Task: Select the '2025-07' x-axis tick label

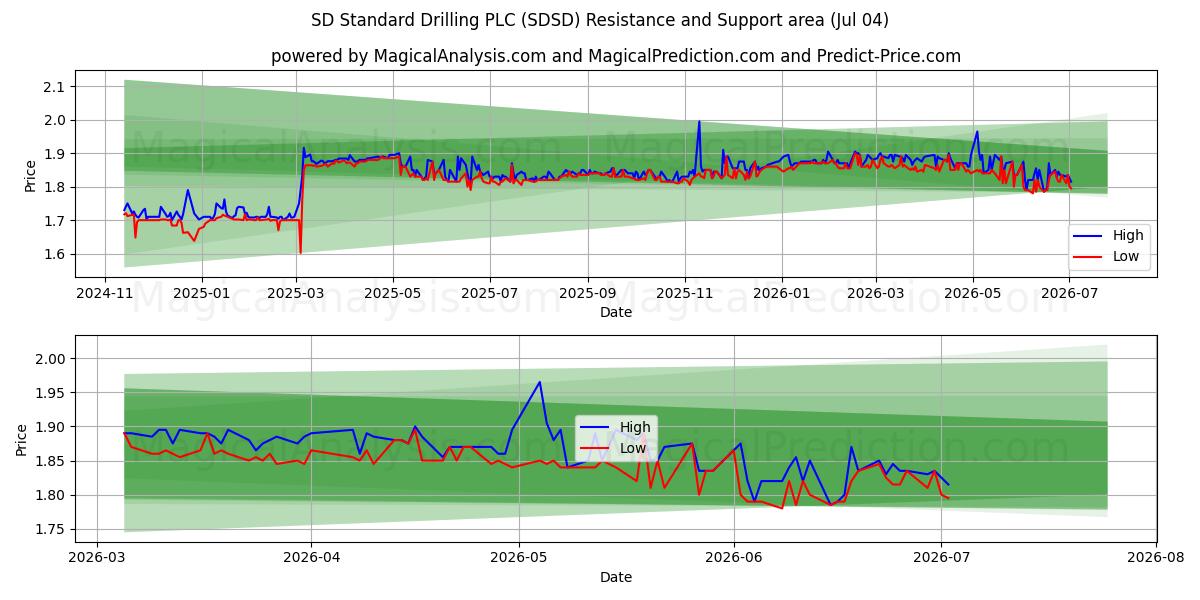Action: point(490,295)
